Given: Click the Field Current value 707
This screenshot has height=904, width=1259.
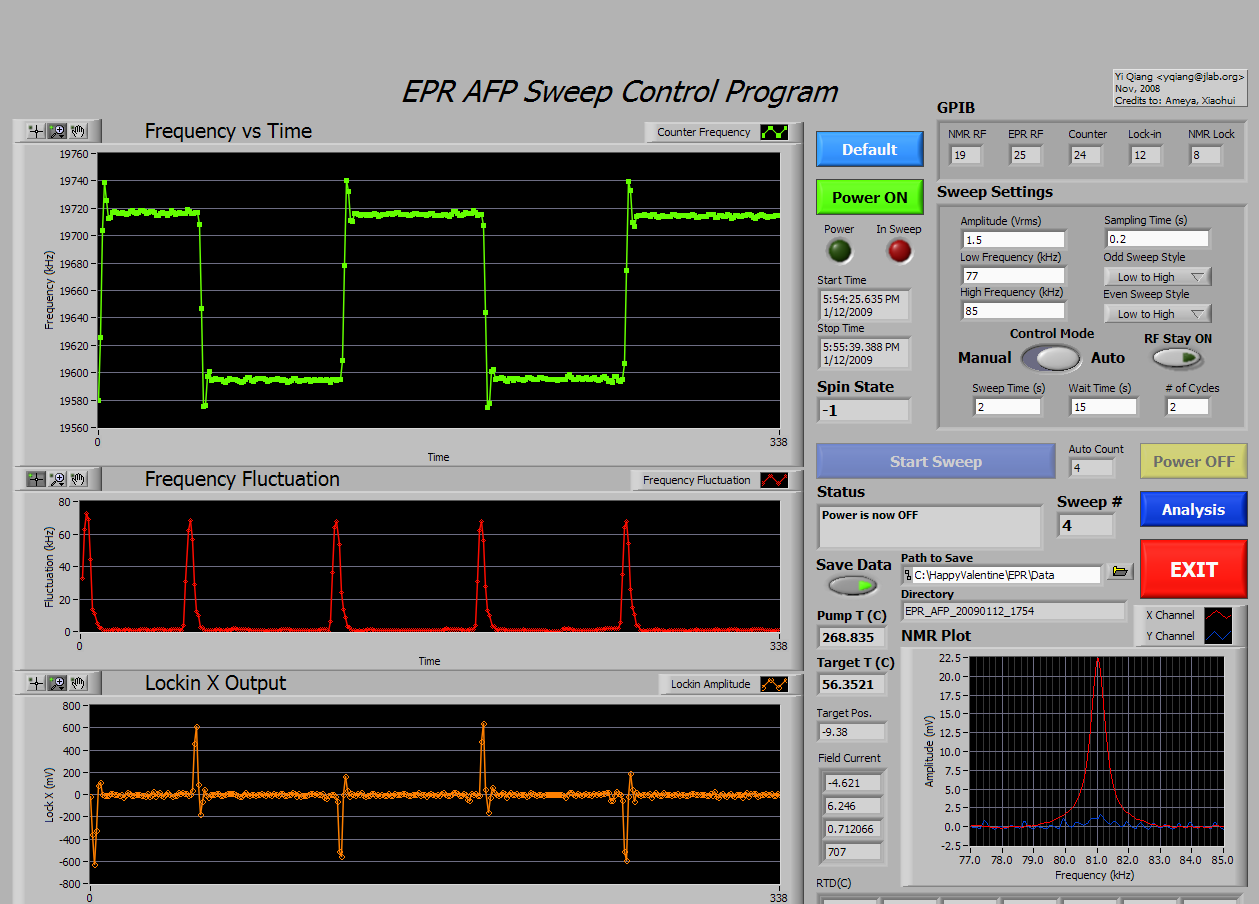Looking at the screenshot, I should (852, 852).
